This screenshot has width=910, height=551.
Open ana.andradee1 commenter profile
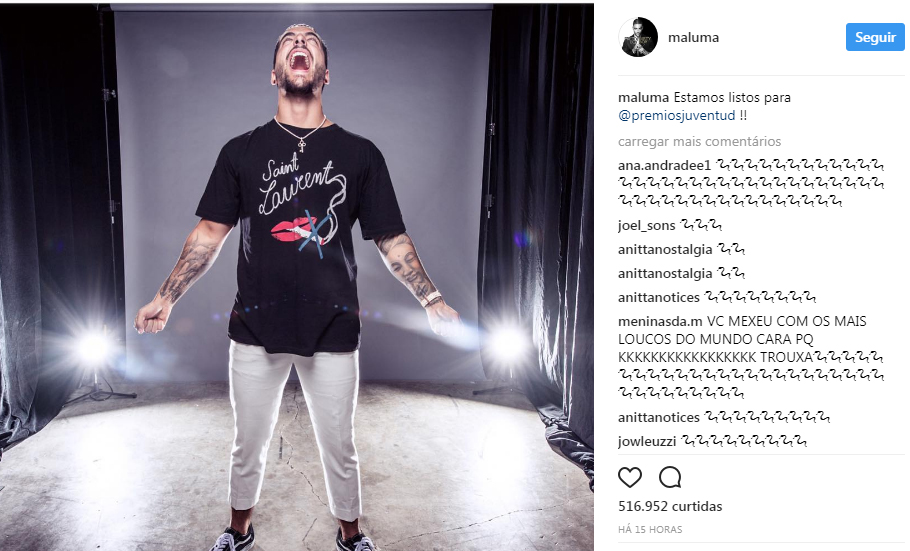click(x=664, y=165)
